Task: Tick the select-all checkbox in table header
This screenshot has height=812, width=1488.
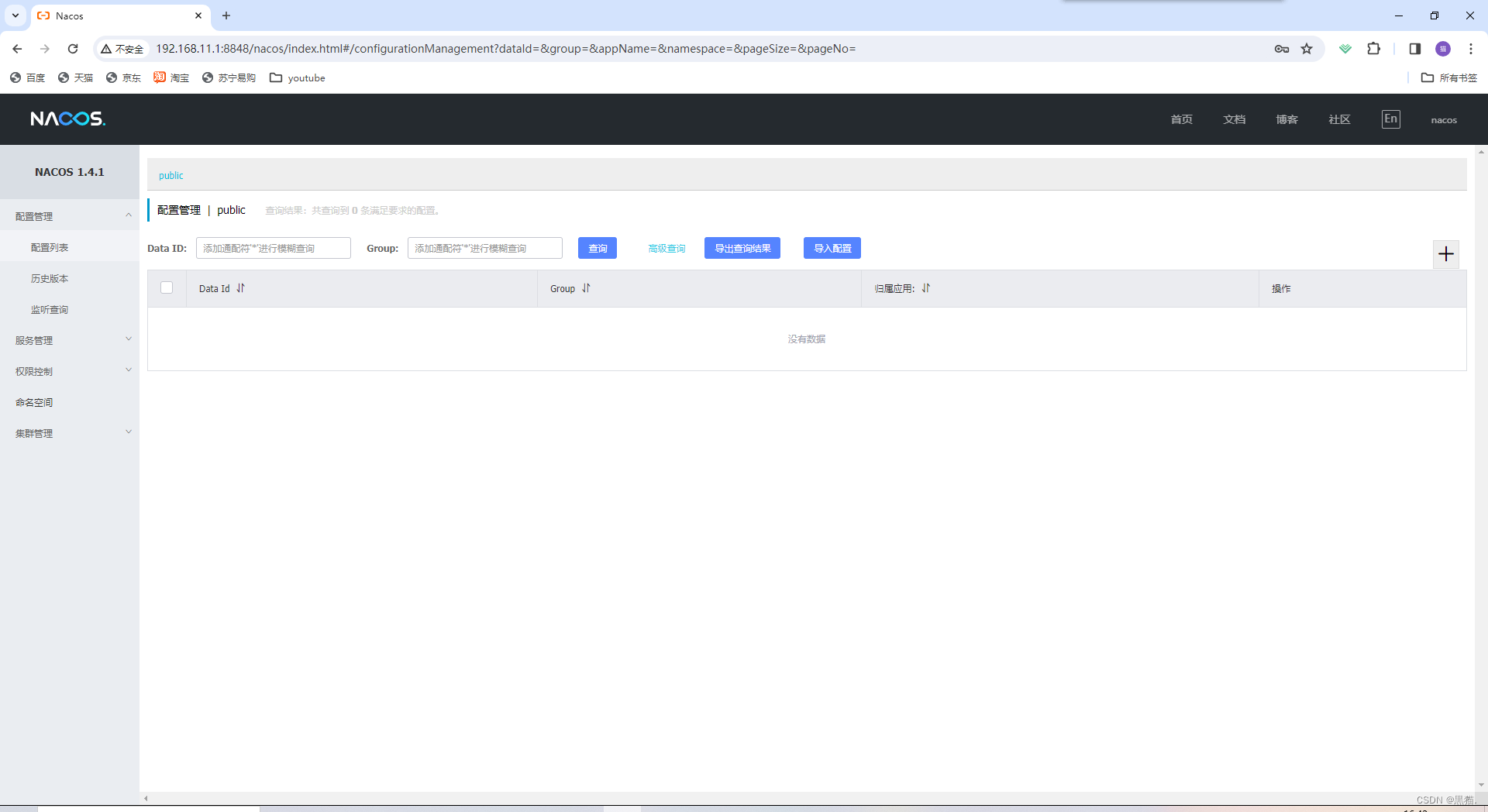Action: (167, 287)
